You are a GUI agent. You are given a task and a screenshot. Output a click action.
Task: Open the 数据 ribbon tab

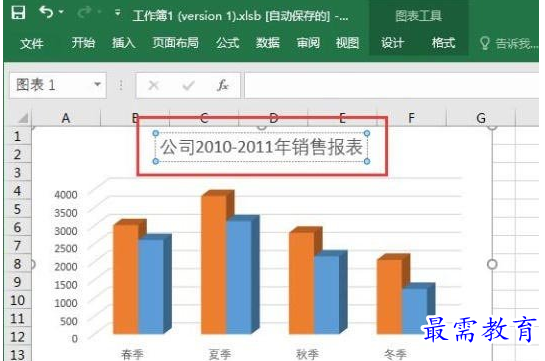268,43
